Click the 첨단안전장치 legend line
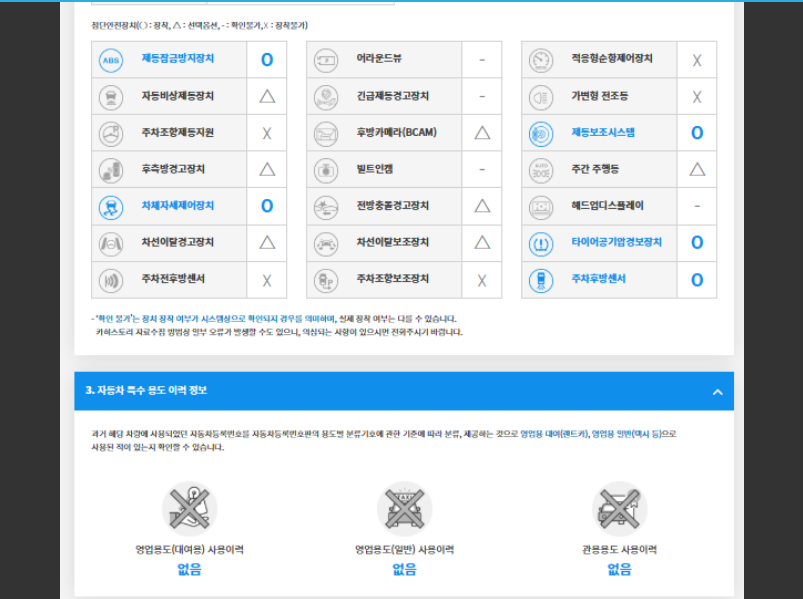The image size is (803, 599). tap(200, 25)
